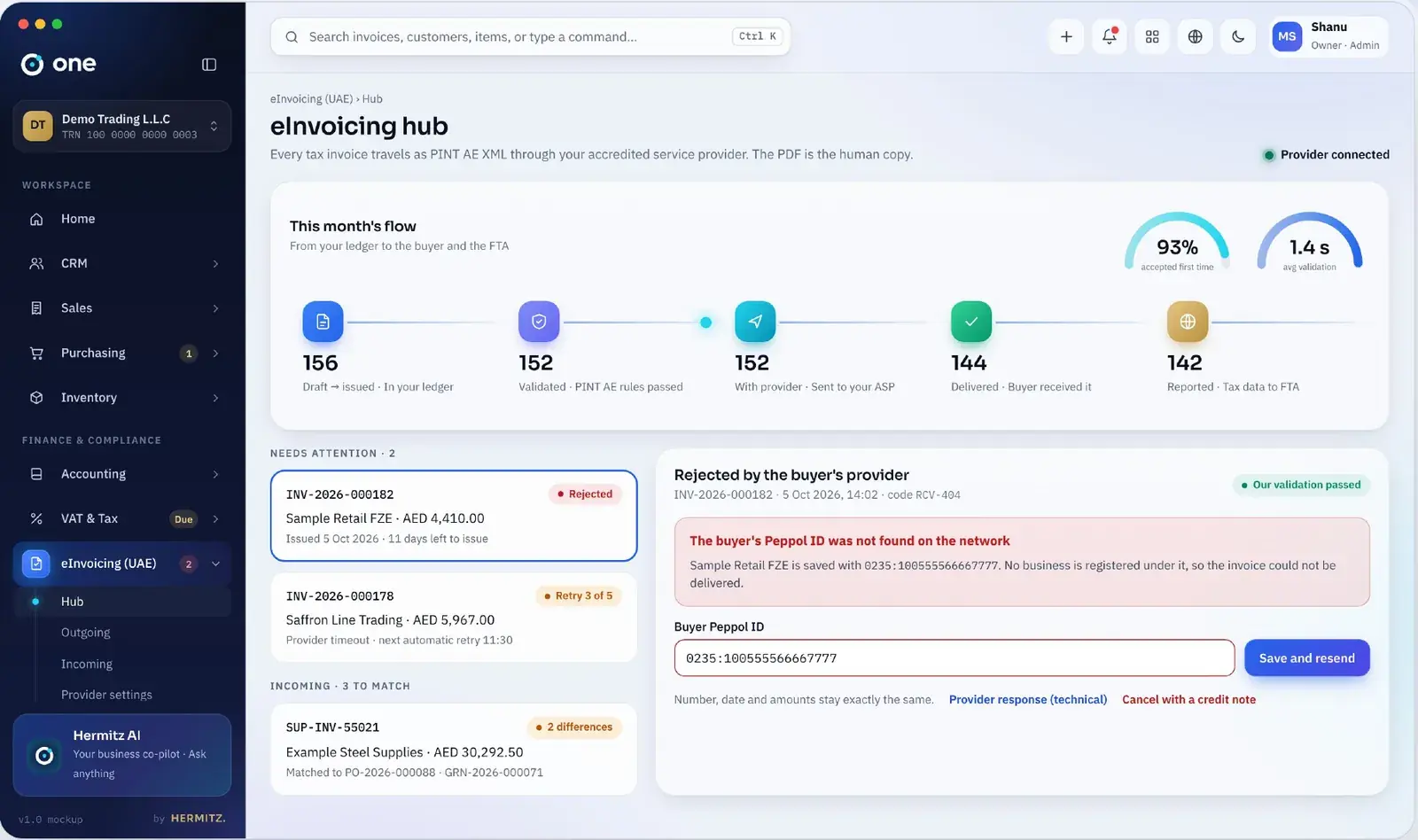Open the Outgoing submenu item
Screen dimensions: 1418x840
86,633
